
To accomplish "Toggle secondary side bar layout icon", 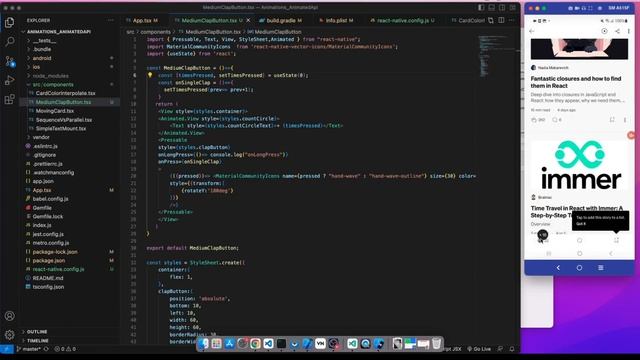I will (502, 8).
